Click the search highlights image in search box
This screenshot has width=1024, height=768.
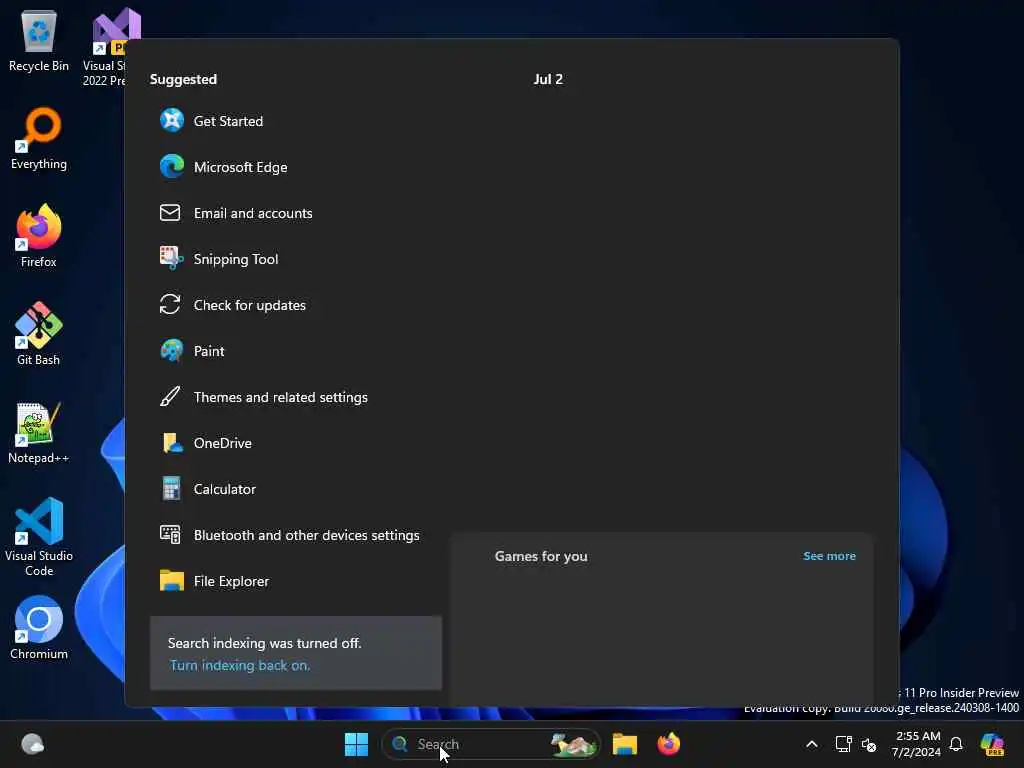pyautogui.click(x=573, y=744)
